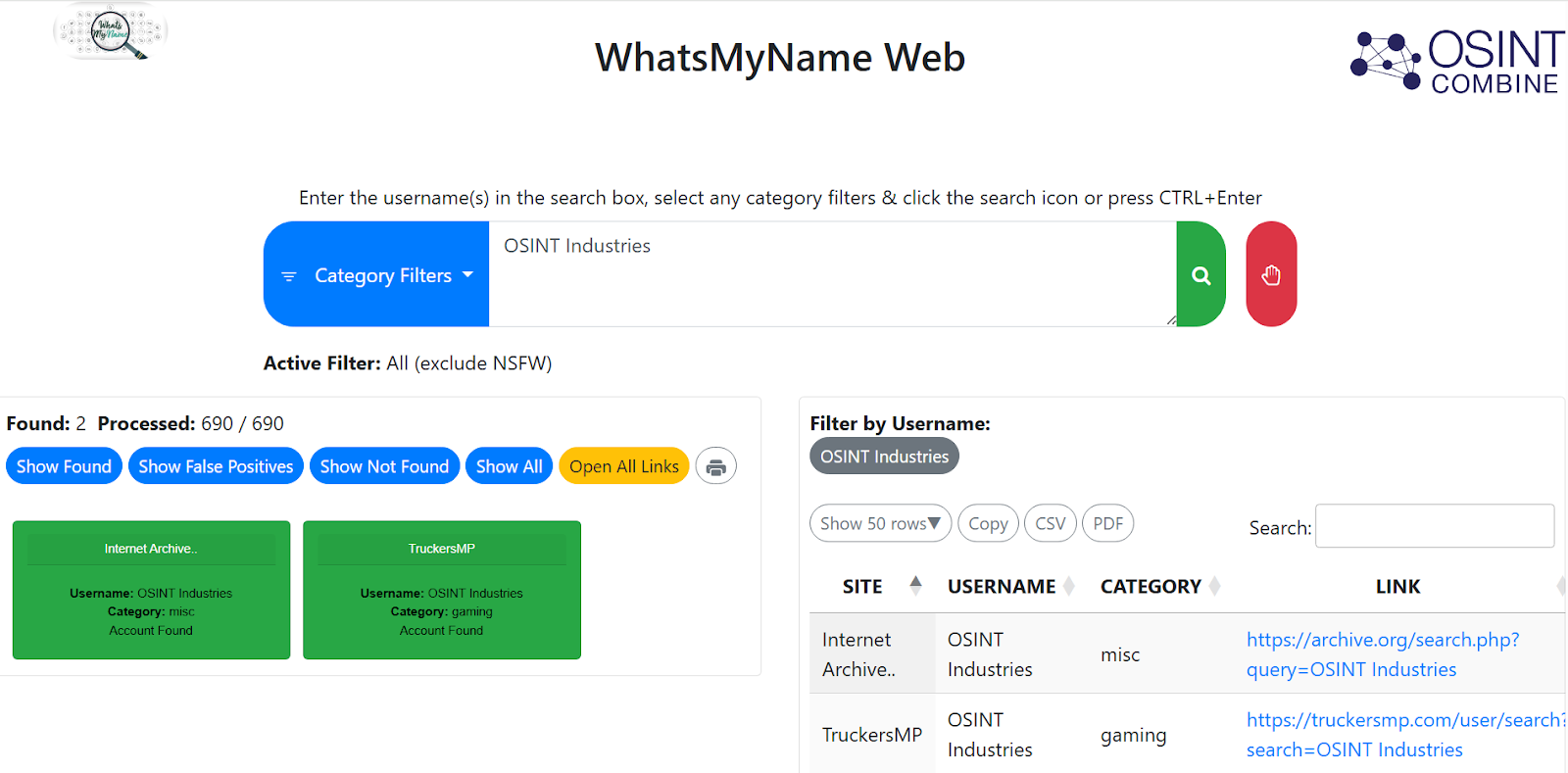Open the Category Filters dropdown
The height and width of the screenshot is (773, 1568).
(376, 275)
